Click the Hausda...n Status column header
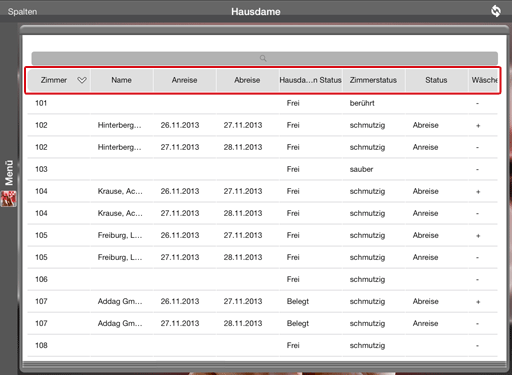The width and height of the screenshot is (512, 375). coord(310,80)
